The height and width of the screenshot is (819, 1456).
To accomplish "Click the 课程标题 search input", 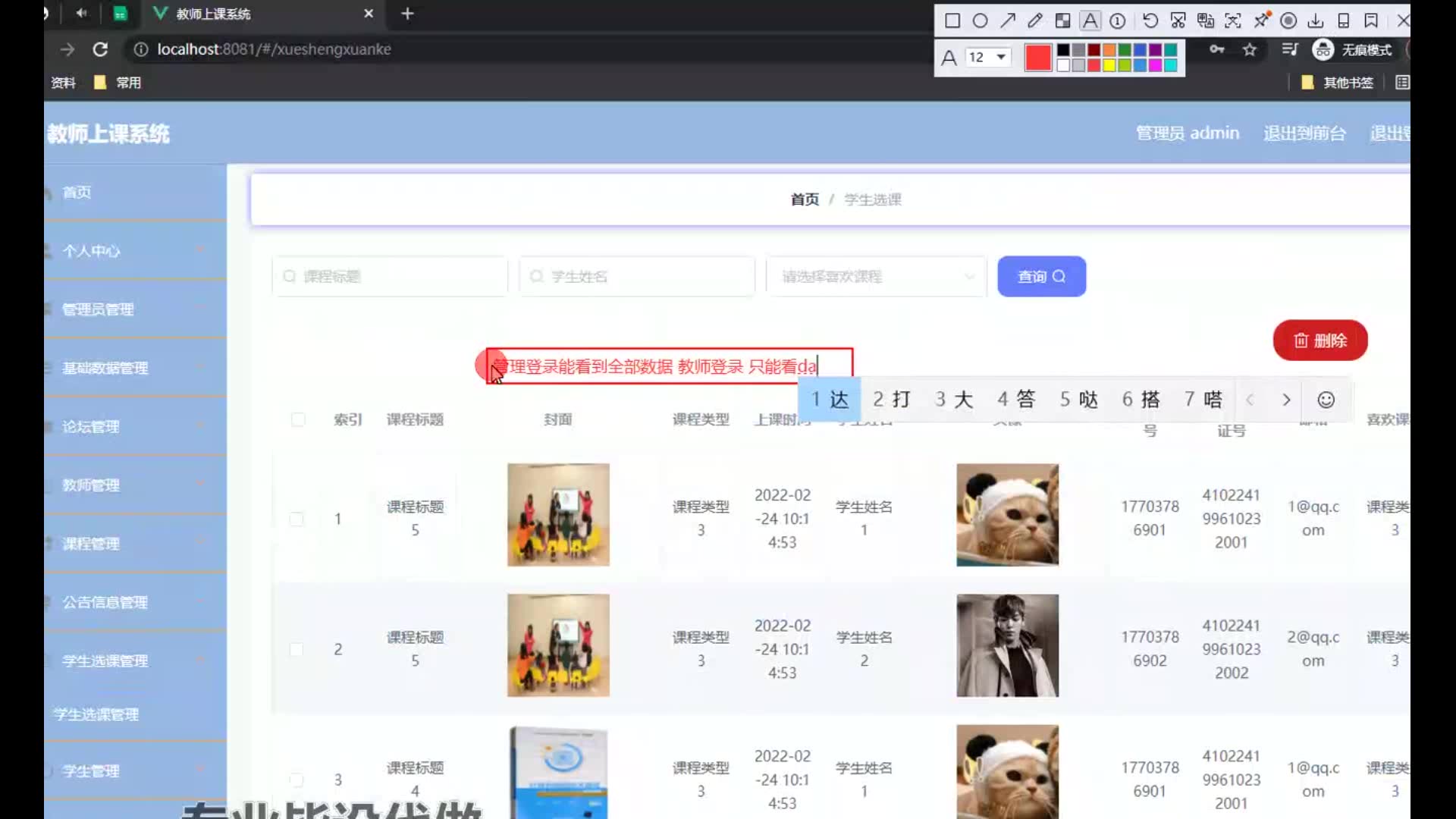I will pos(391,277).
